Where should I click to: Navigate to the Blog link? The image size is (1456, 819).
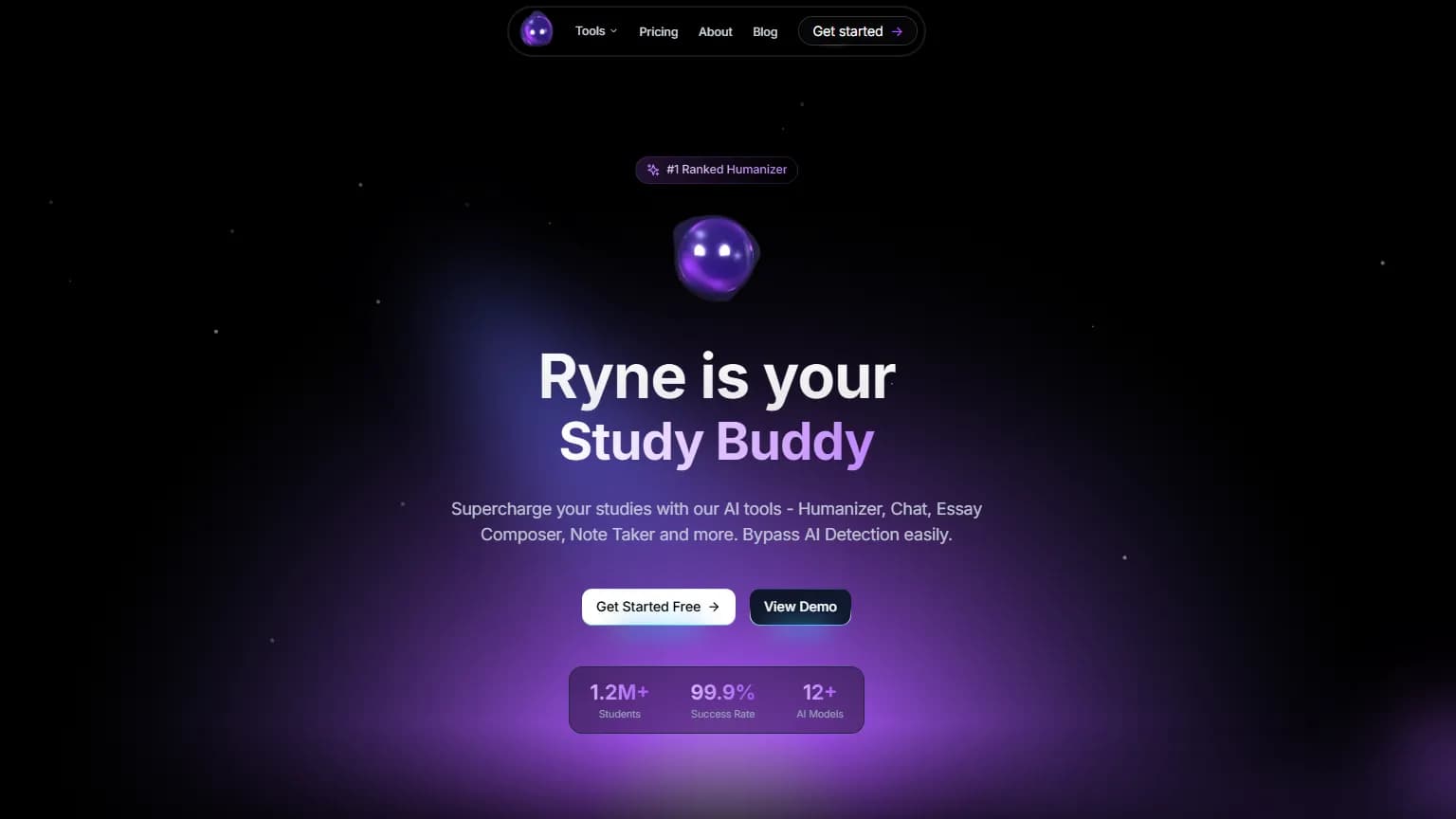click(764, 32)
